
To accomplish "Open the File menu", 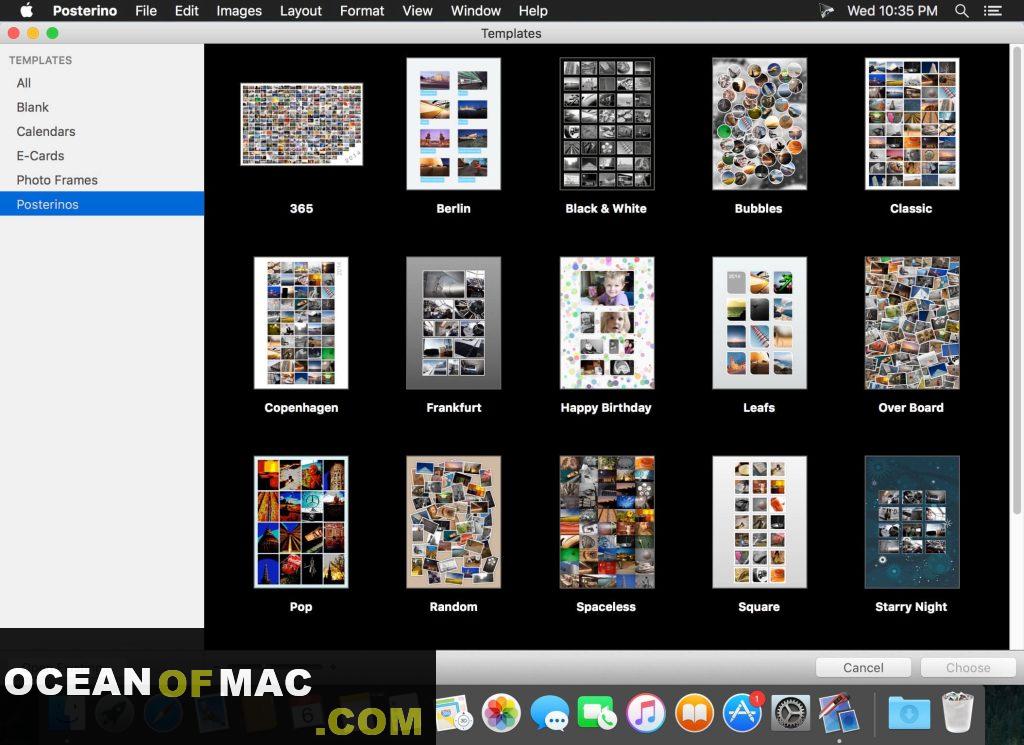I will pyautogui.click(x=146, y=10).
